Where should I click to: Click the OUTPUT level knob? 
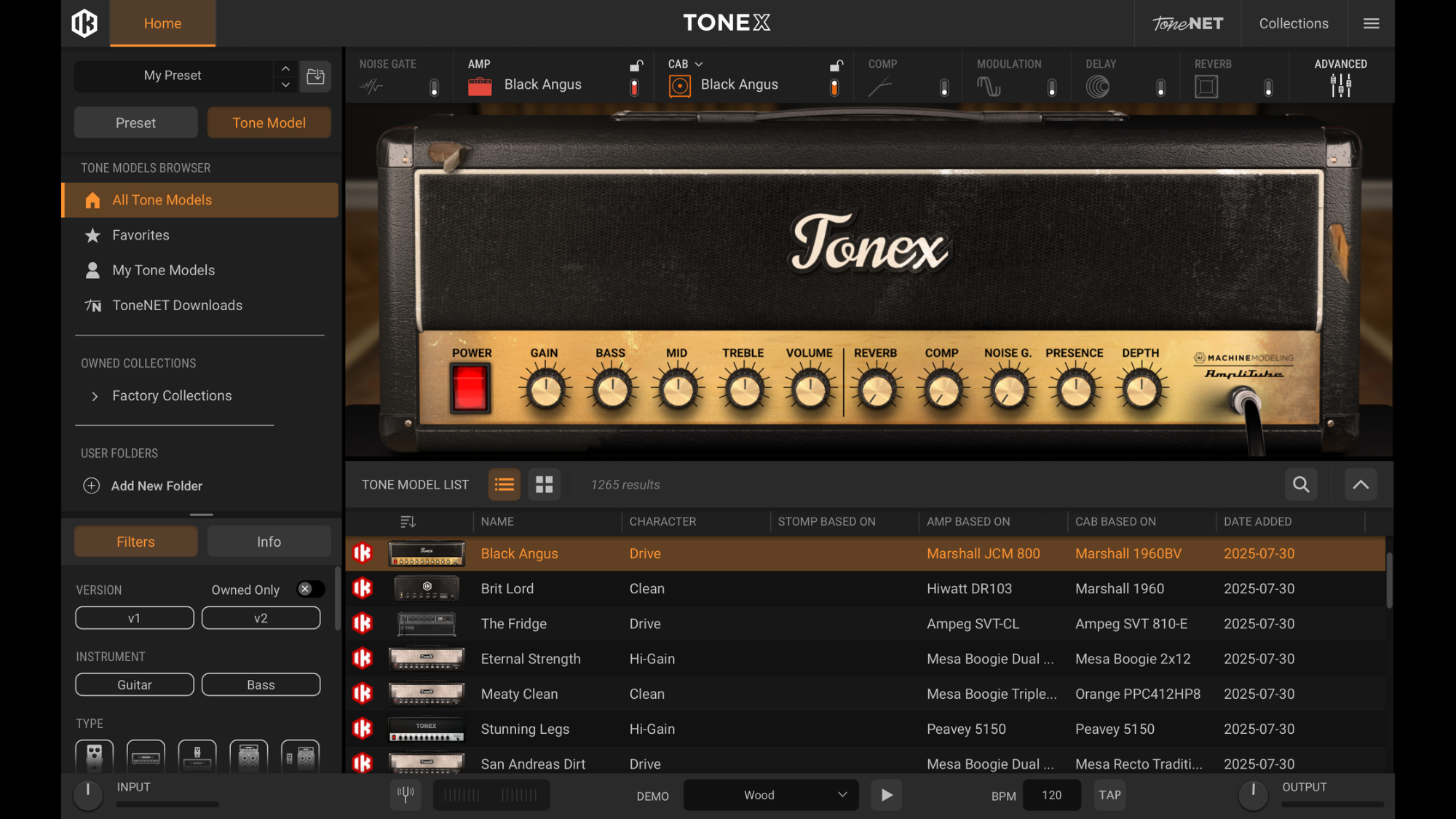1253,795
